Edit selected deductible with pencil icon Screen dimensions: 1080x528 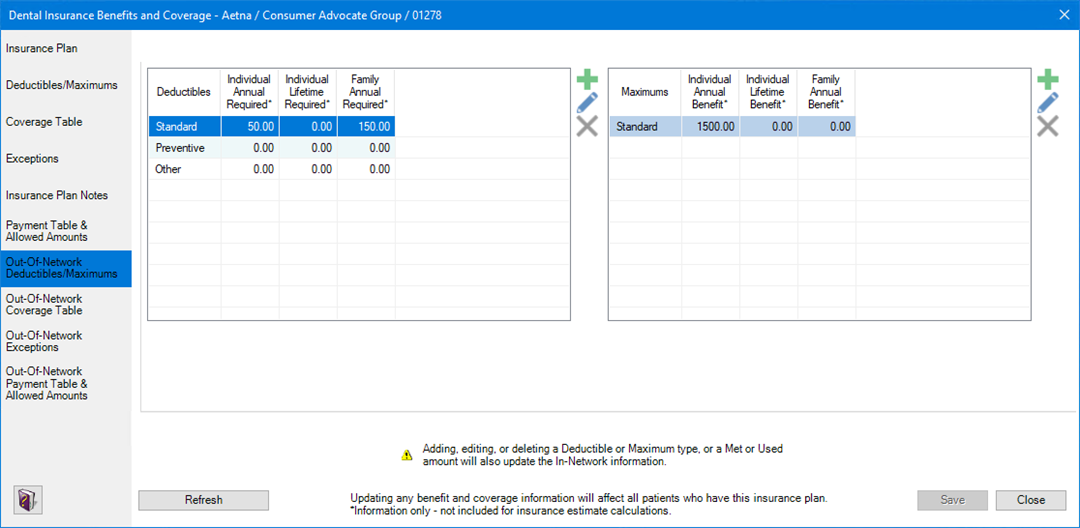pyautogui.click(x=587, y=103)
